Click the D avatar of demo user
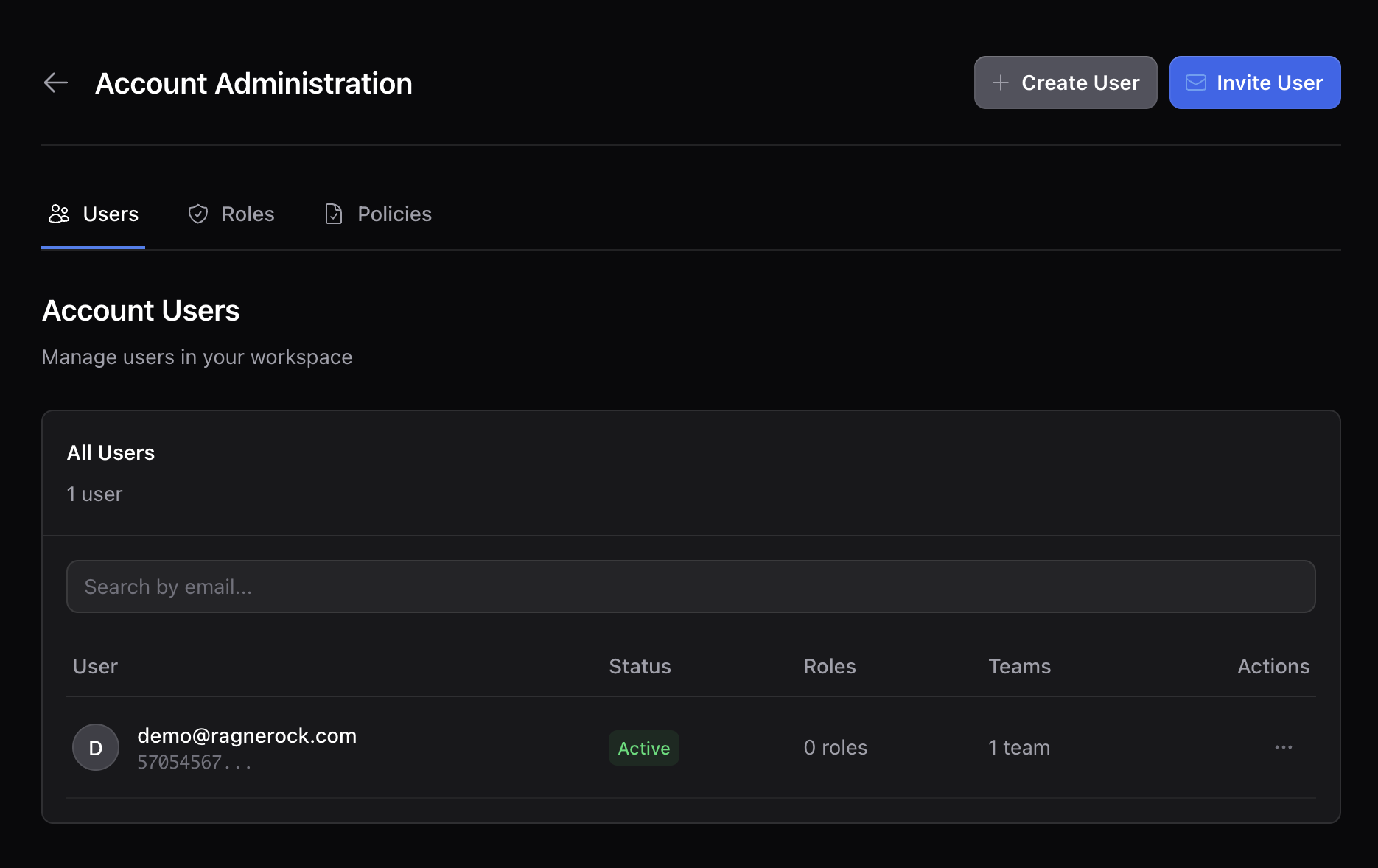1378x868 pixels. point(96,747)
